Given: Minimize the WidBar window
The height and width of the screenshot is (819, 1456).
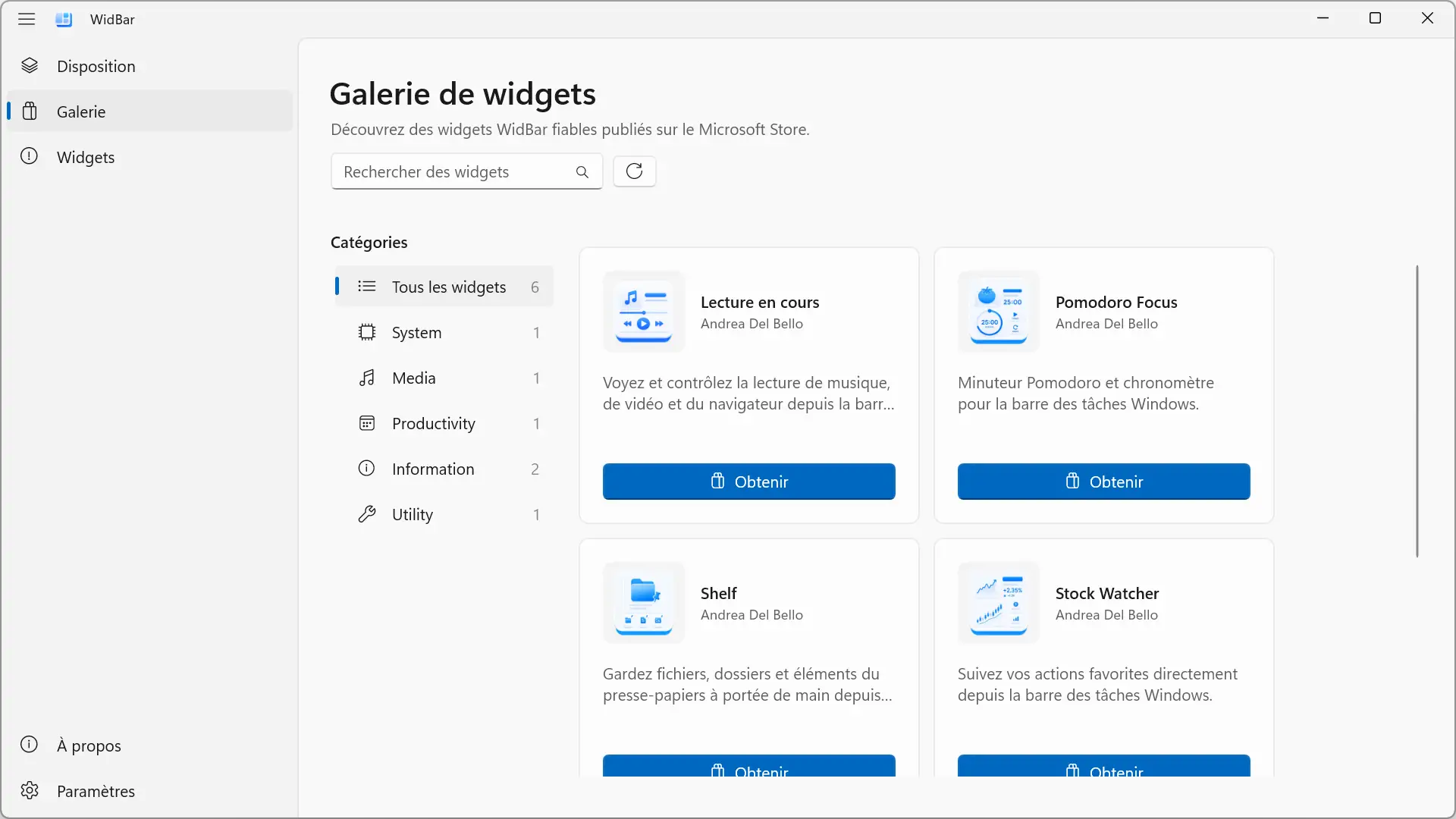Looking at the screenshot, I should click(1323, 18).
